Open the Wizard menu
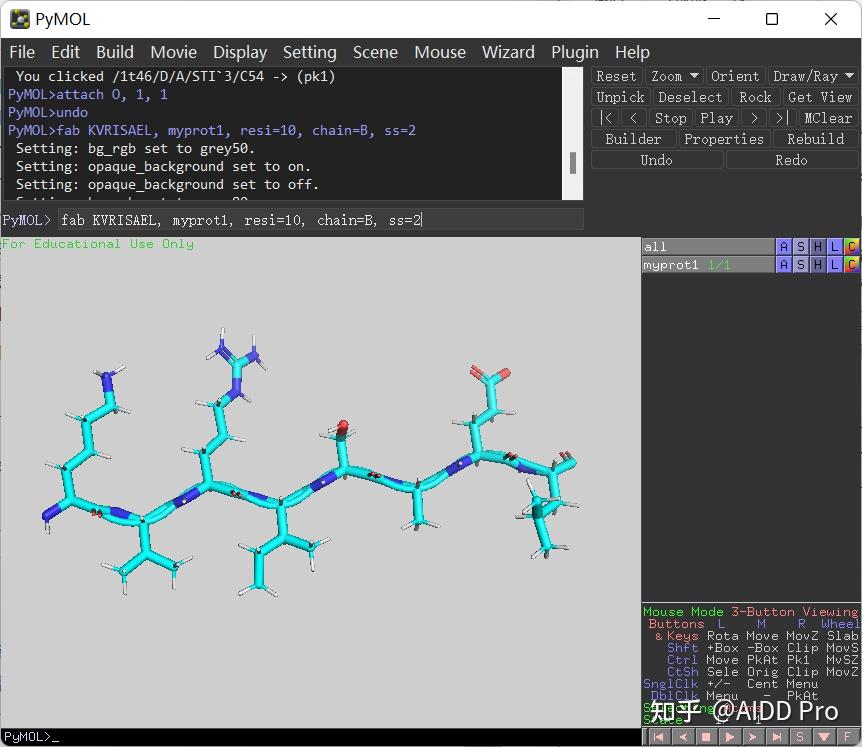Screen dimensions: 862x747 (508, 52)
